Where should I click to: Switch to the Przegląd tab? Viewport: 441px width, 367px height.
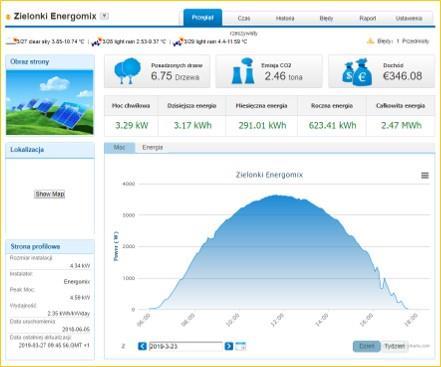point(203,18)
